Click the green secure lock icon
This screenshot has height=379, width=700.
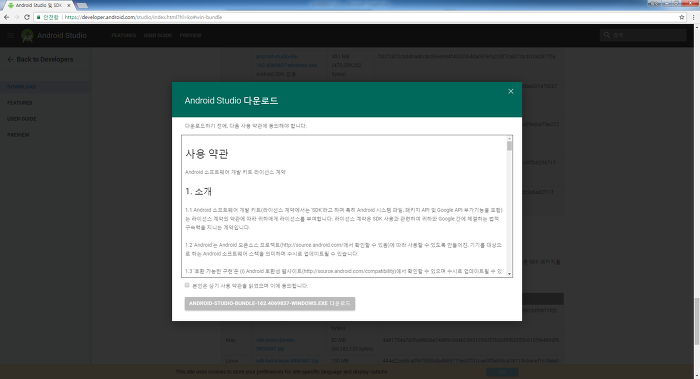pyautogui.click(x=39, y=17)
